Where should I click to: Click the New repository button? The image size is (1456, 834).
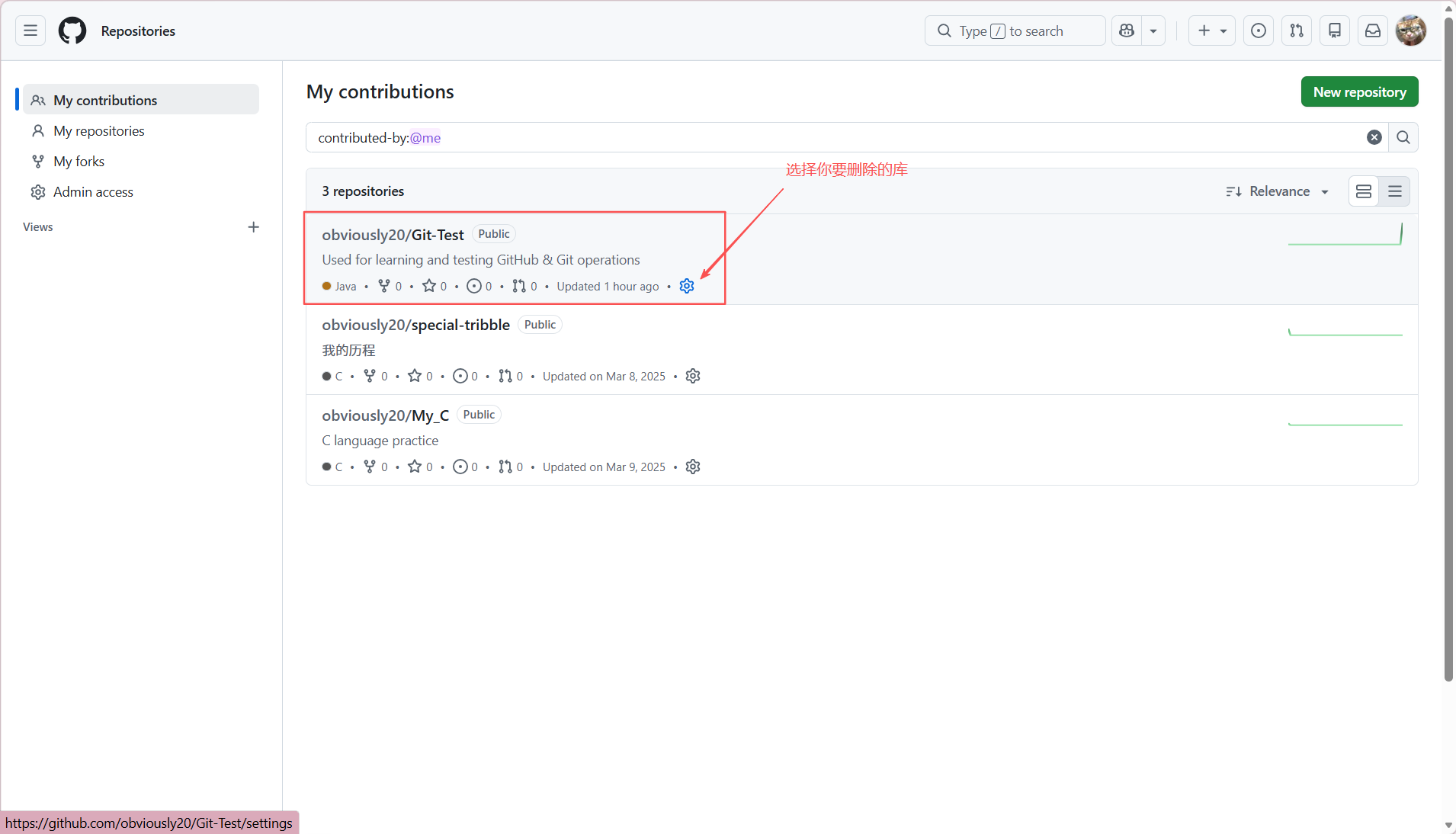[1359, 91]
